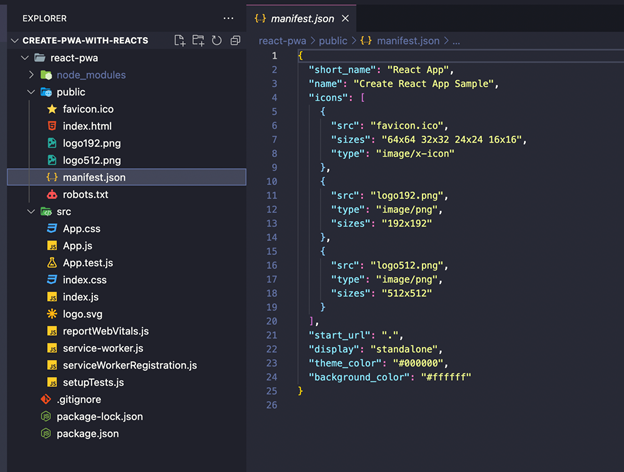
Task: Click react-pwa in the breadcrumb path
Action: coord(282,41)
